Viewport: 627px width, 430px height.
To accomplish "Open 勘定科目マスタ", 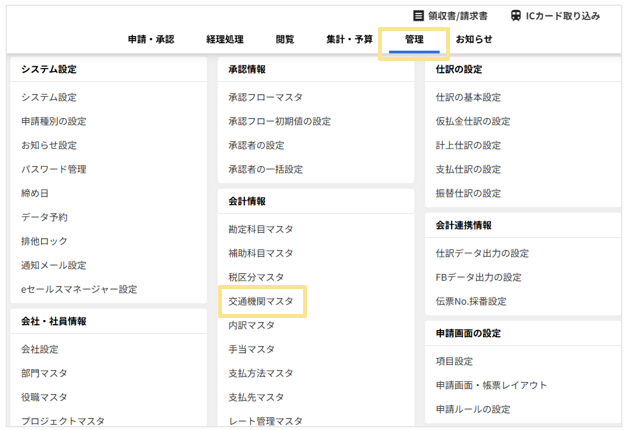I will tap(261, 229).
